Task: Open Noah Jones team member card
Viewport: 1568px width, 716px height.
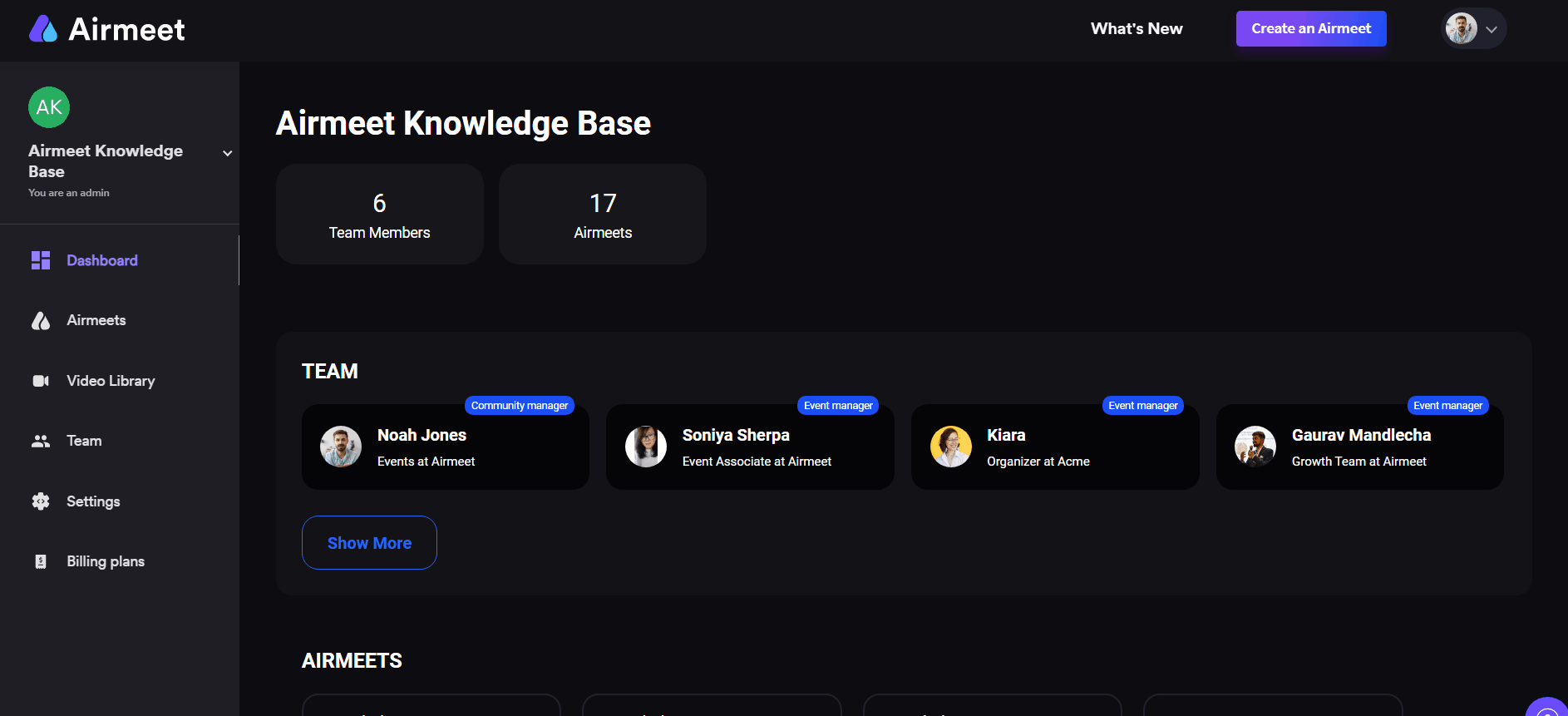Action: pyautogui.click(x=446, y=447)
